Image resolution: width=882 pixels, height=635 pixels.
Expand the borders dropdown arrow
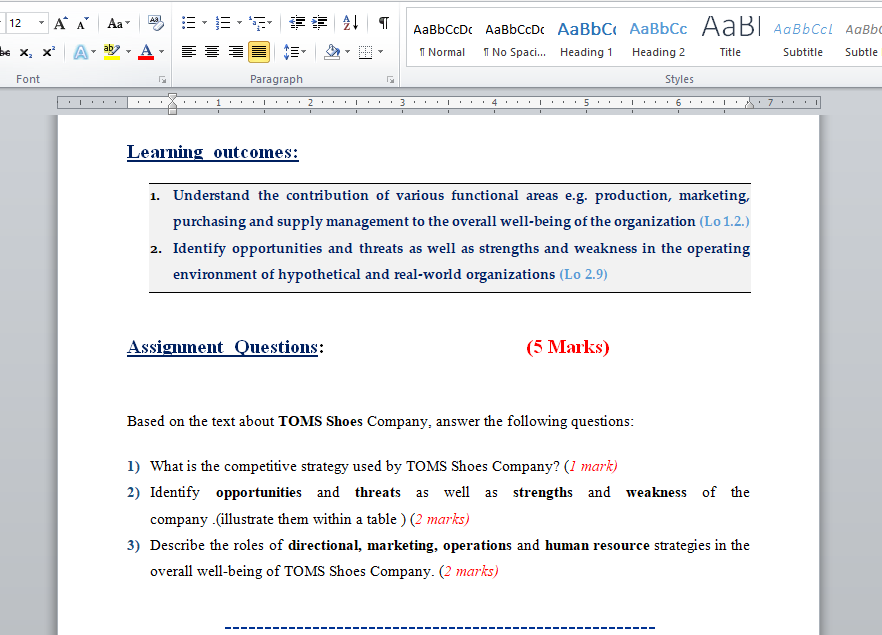click(381, 52)
